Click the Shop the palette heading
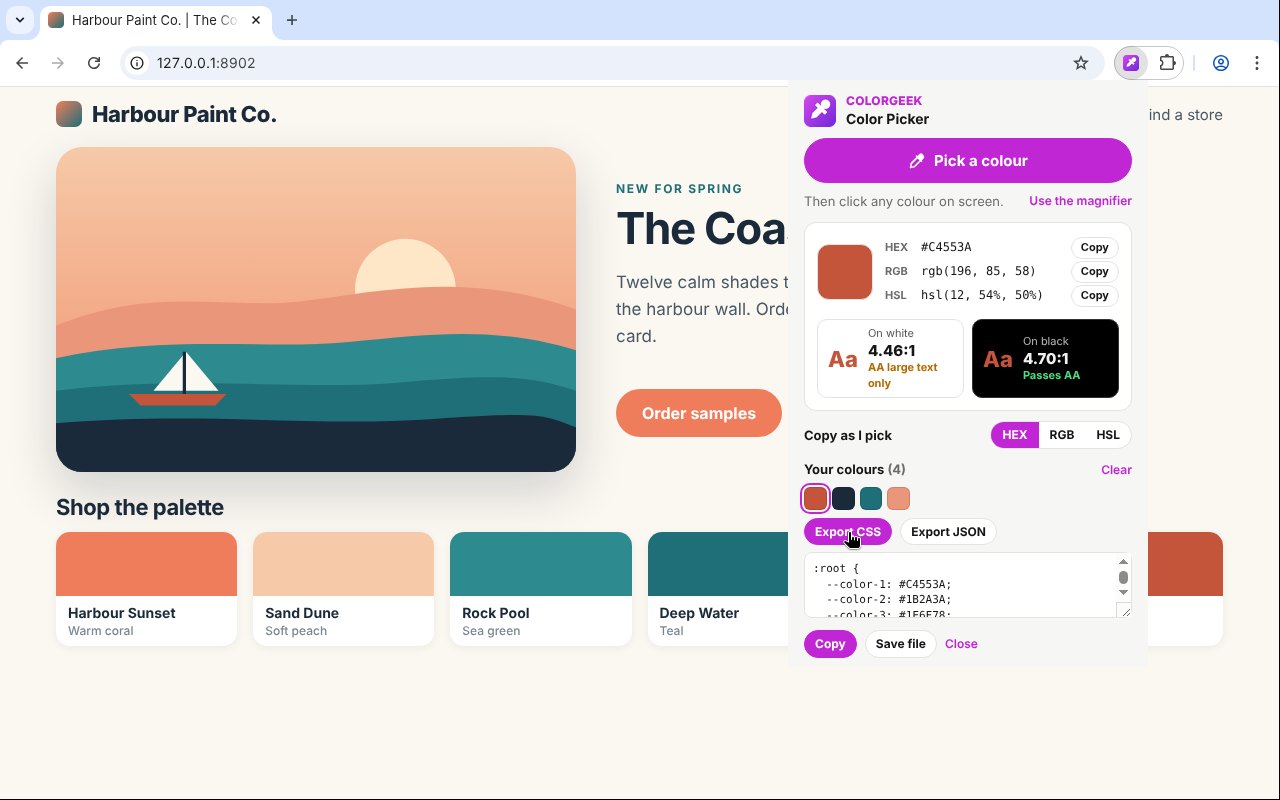 (x=140, y=507)
